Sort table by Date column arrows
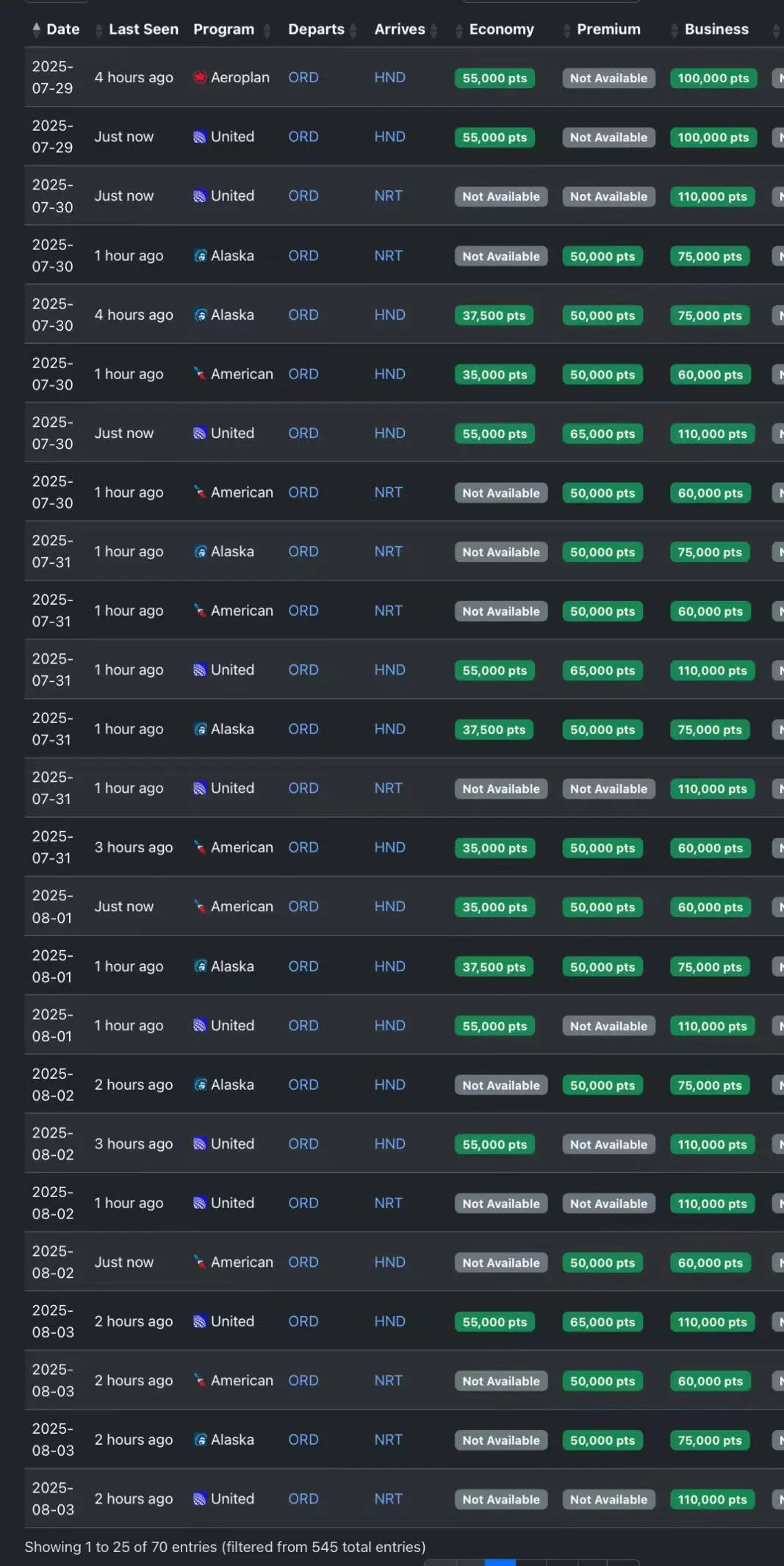The height and width of the screenshot is (1566, 784). [36, 29]
